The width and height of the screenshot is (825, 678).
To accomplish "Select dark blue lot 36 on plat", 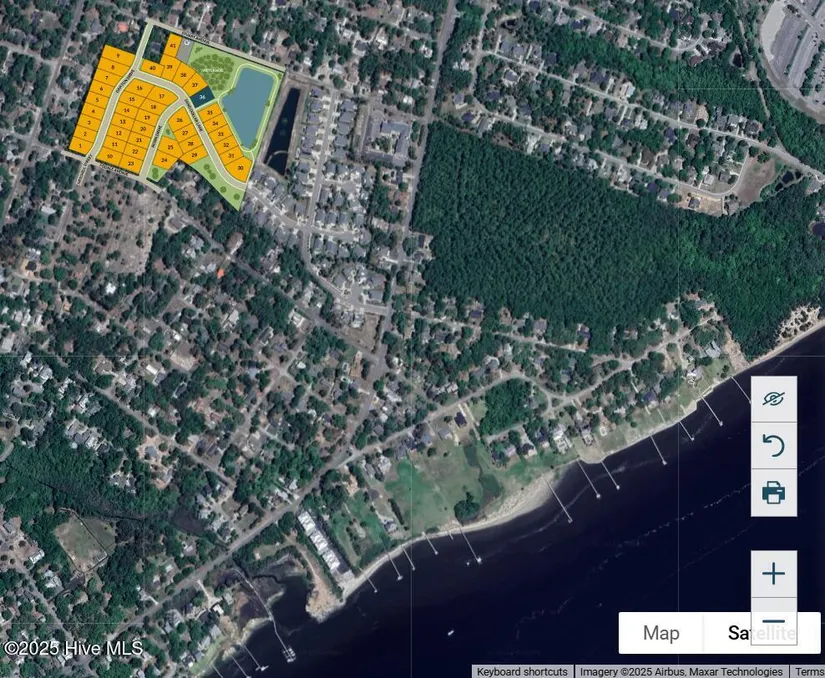I will pyautogui.click(x=203, y=97).
